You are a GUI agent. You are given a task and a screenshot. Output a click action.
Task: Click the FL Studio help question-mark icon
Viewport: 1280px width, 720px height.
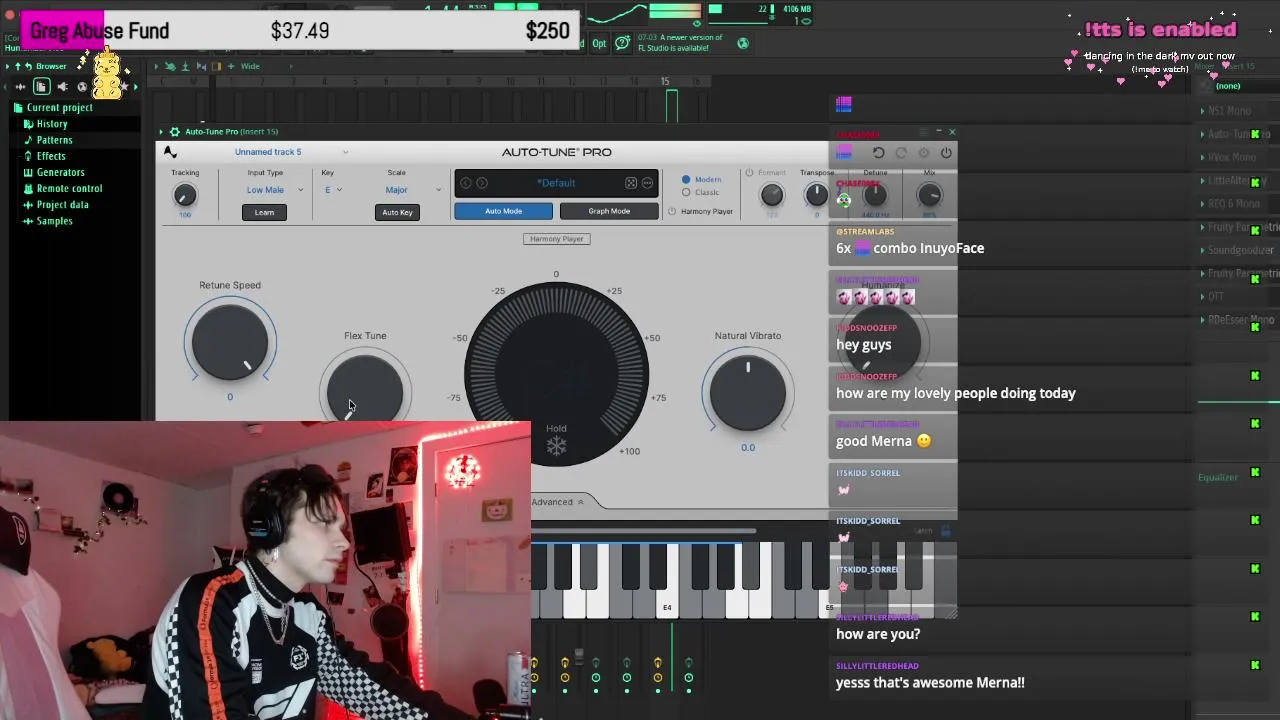(623, 43)
